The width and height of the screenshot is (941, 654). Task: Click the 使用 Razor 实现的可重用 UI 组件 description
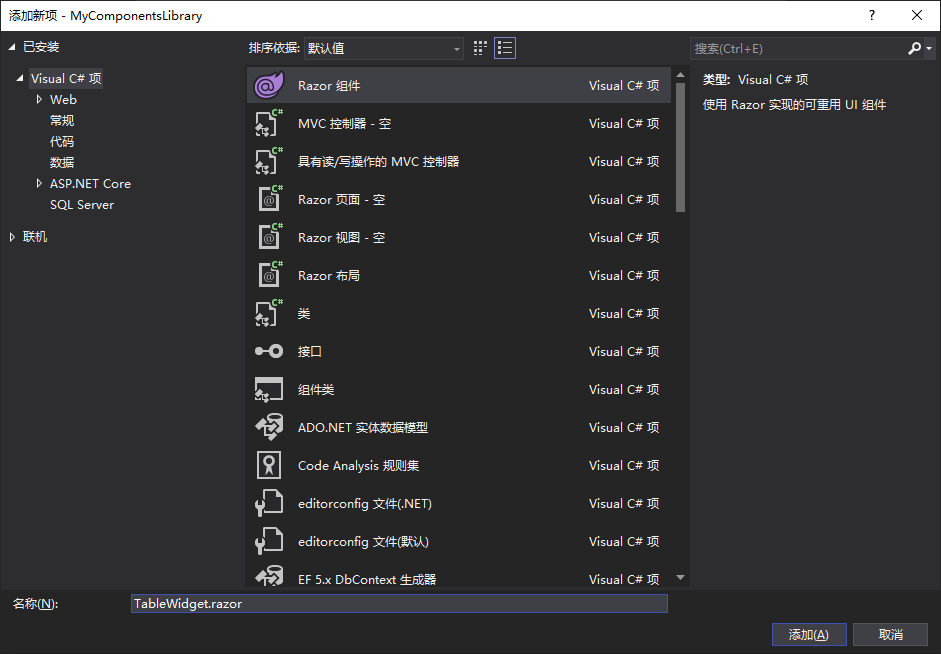tap(795, 105)
